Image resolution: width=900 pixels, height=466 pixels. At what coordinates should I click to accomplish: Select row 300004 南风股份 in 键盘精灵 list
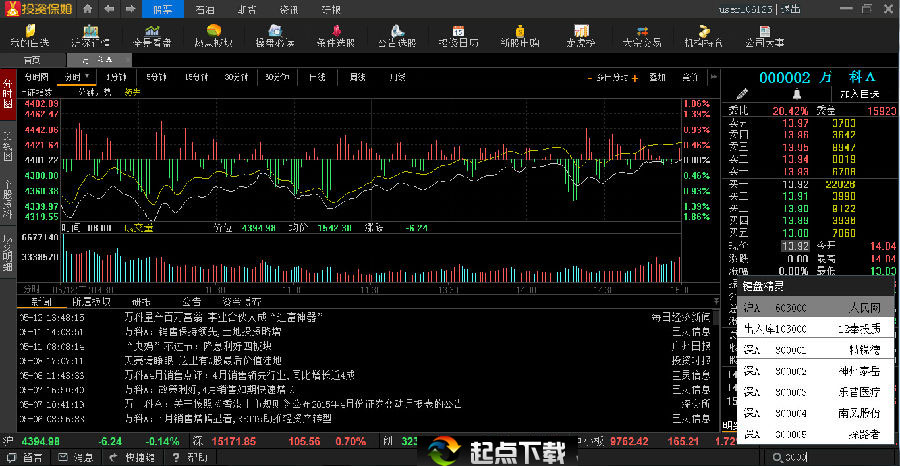(x=816, y=413)
